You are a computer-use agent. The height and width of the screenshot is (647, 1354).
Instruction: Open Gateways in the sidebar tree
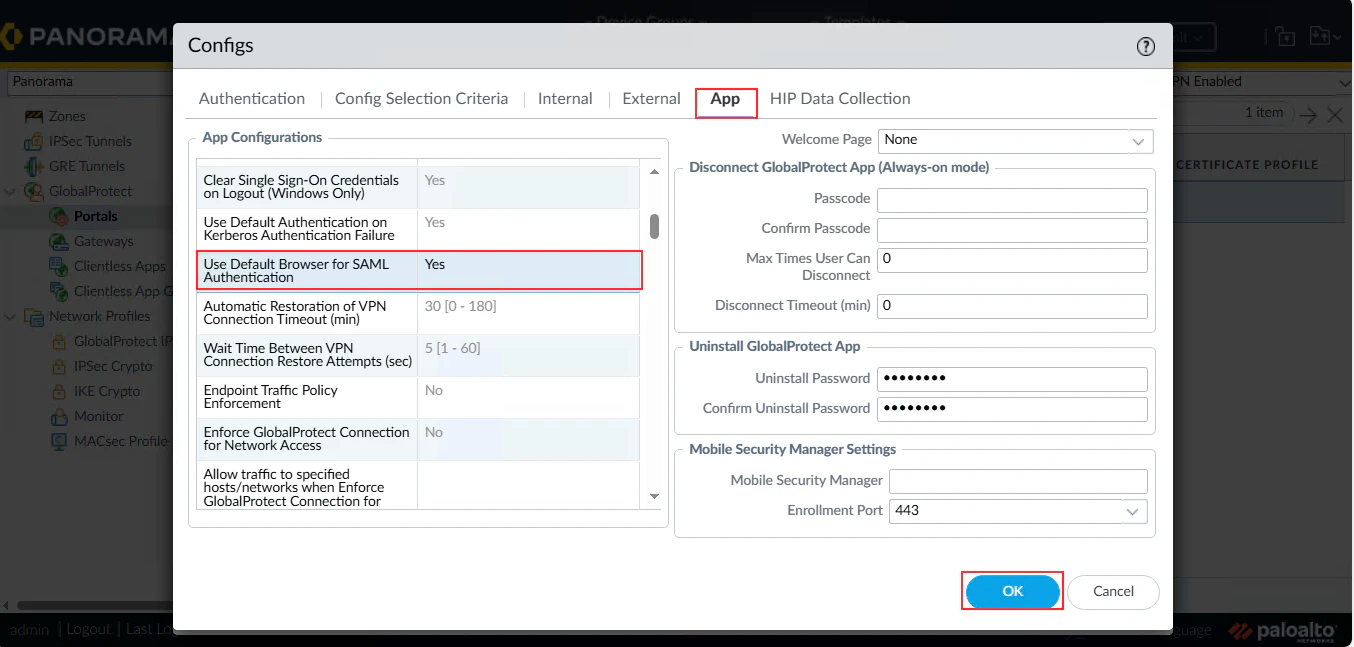click(103, 241)
